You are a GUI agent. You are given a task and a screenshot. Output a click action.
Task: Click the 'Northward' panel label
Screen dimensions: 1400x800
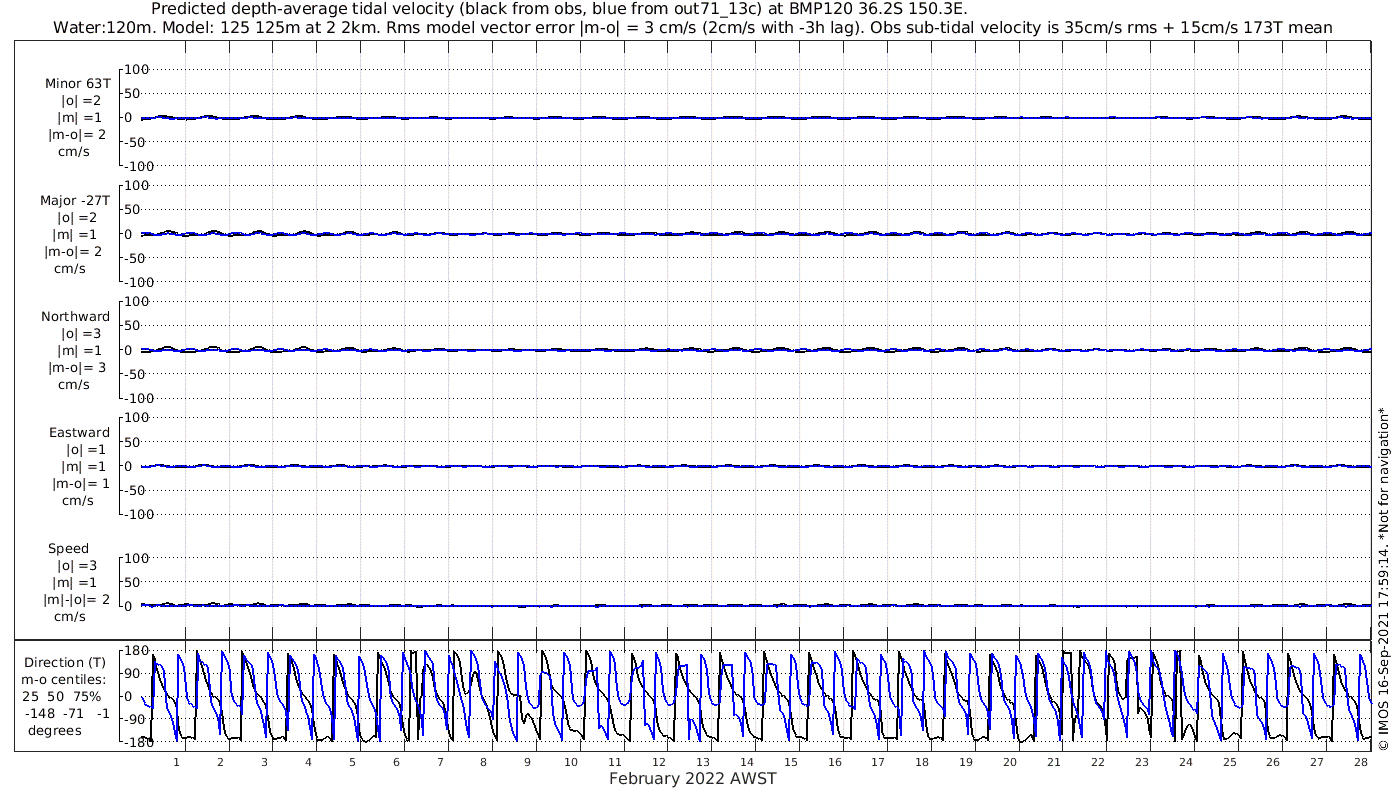point(76,316)
